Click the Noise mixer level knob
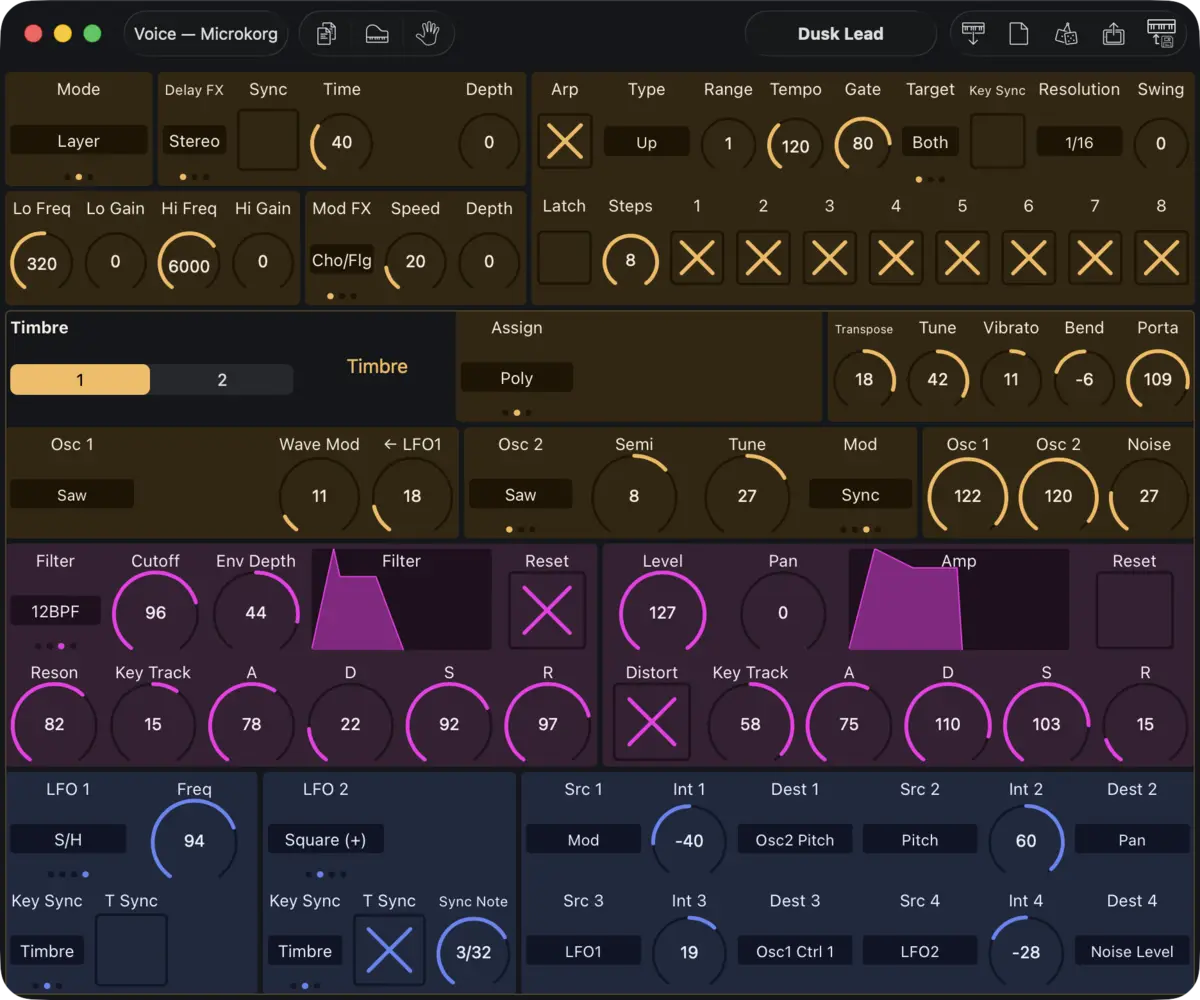 (x=1149, y=495)
